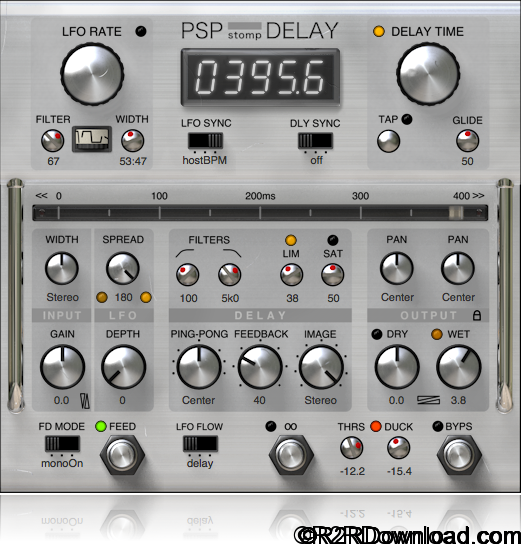The width and height of the screenshot is (521, 544).
Task: Toggle the LIM indicator light
Action: pos(290,240)
